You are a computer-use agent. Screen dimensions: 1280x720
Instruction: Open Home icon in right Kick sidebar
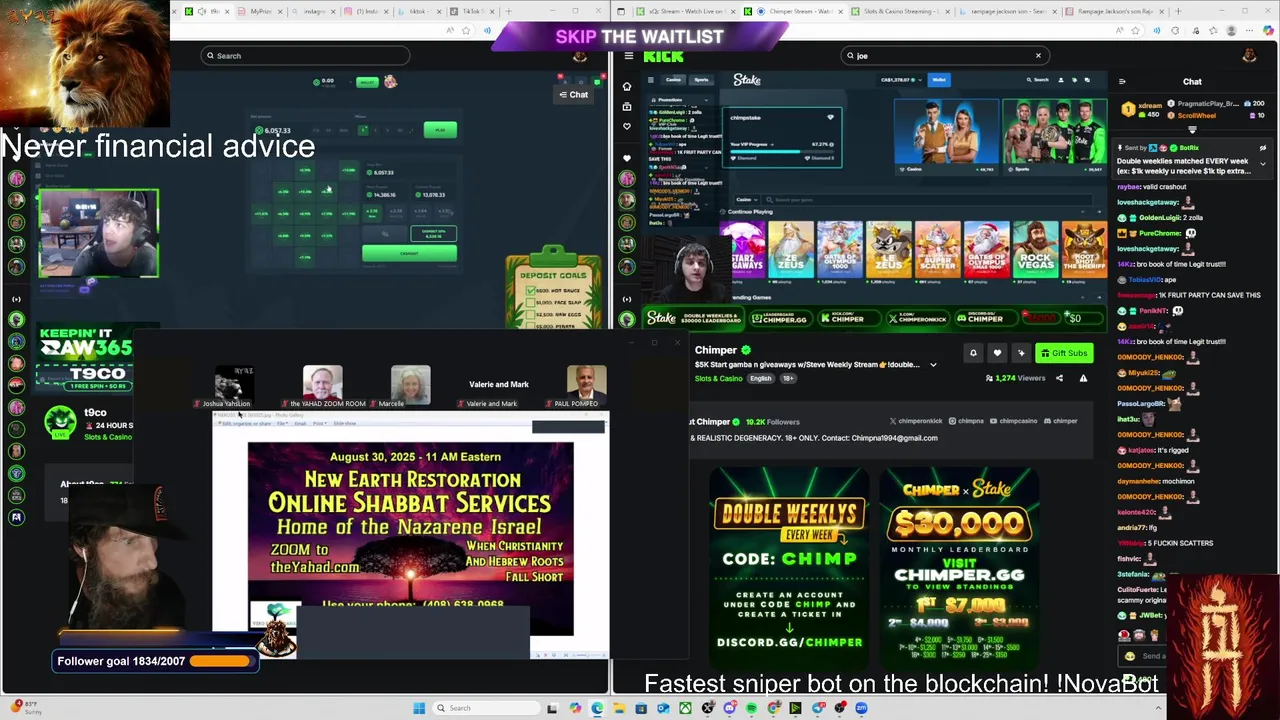[627, 86]
